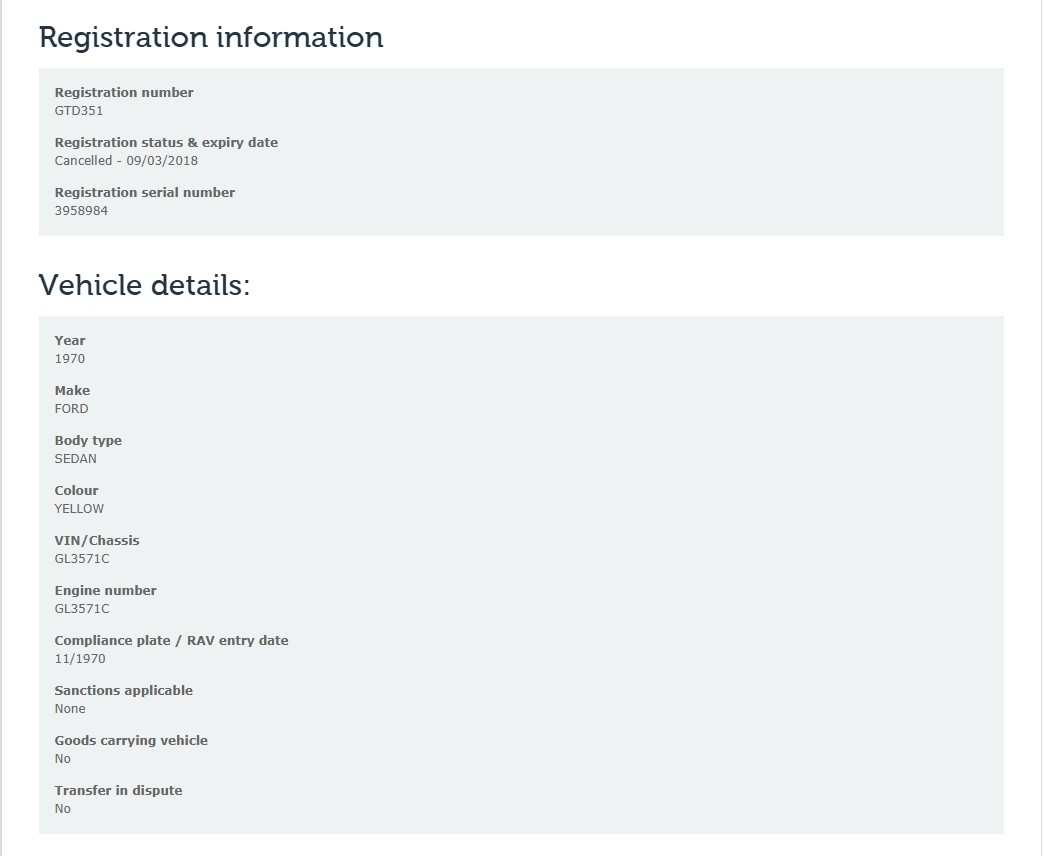The width and height of the screenshot is (1045, 856).
Task: Select the year value 1970
Action: (70, 359)
